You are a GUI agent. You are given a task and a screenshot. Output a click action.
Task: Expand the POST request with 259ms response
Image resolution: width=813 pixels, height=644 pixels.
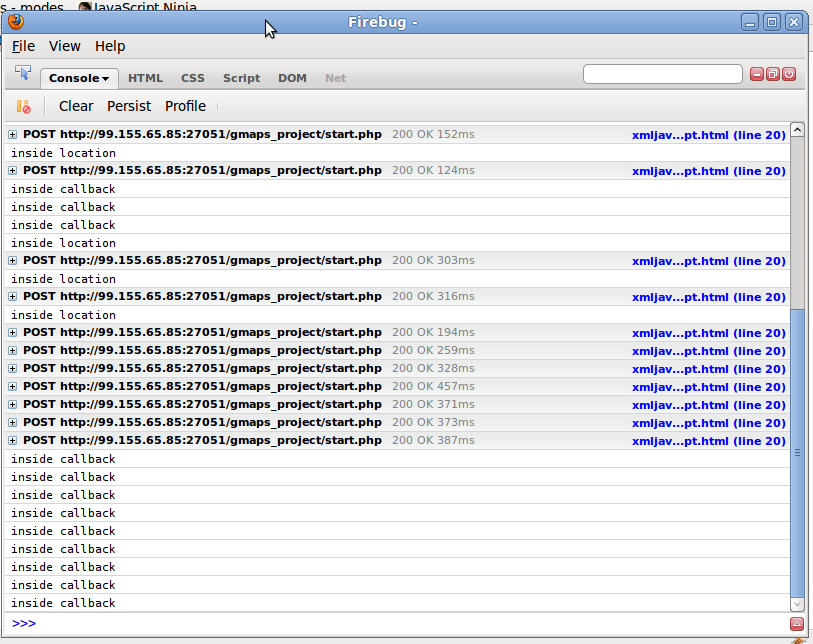click(x=12, y=351)
